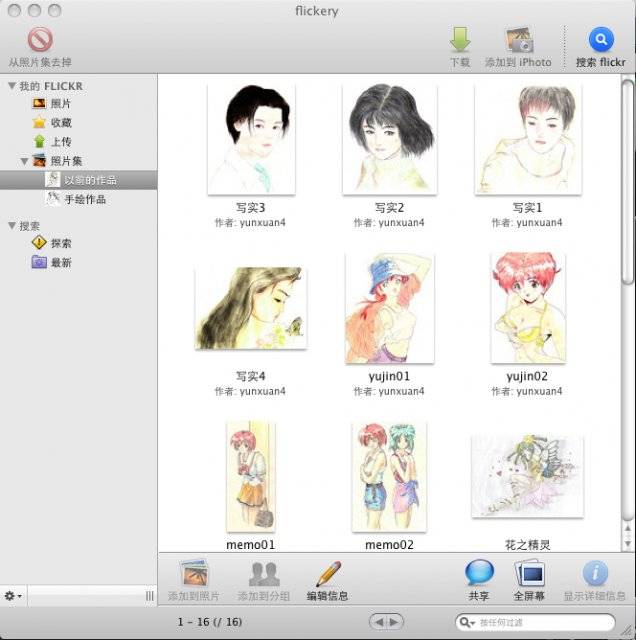Image resolution: width=636 pixels, height=640 pixels.
Task: Click the show detailed info icon
Action: [595, 574]
